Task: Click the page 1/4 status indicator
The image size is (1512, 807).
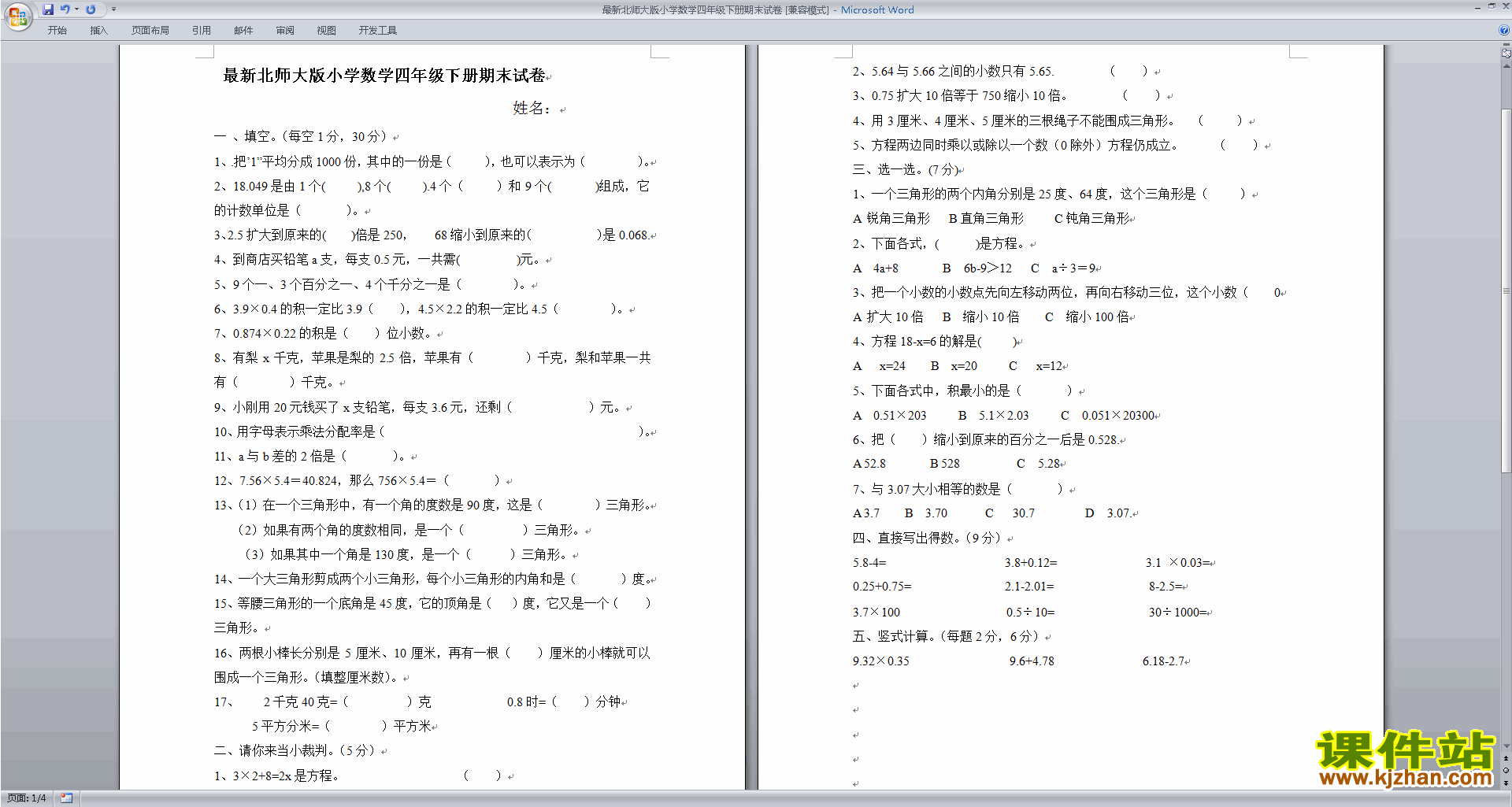Action: click(26, 798)
